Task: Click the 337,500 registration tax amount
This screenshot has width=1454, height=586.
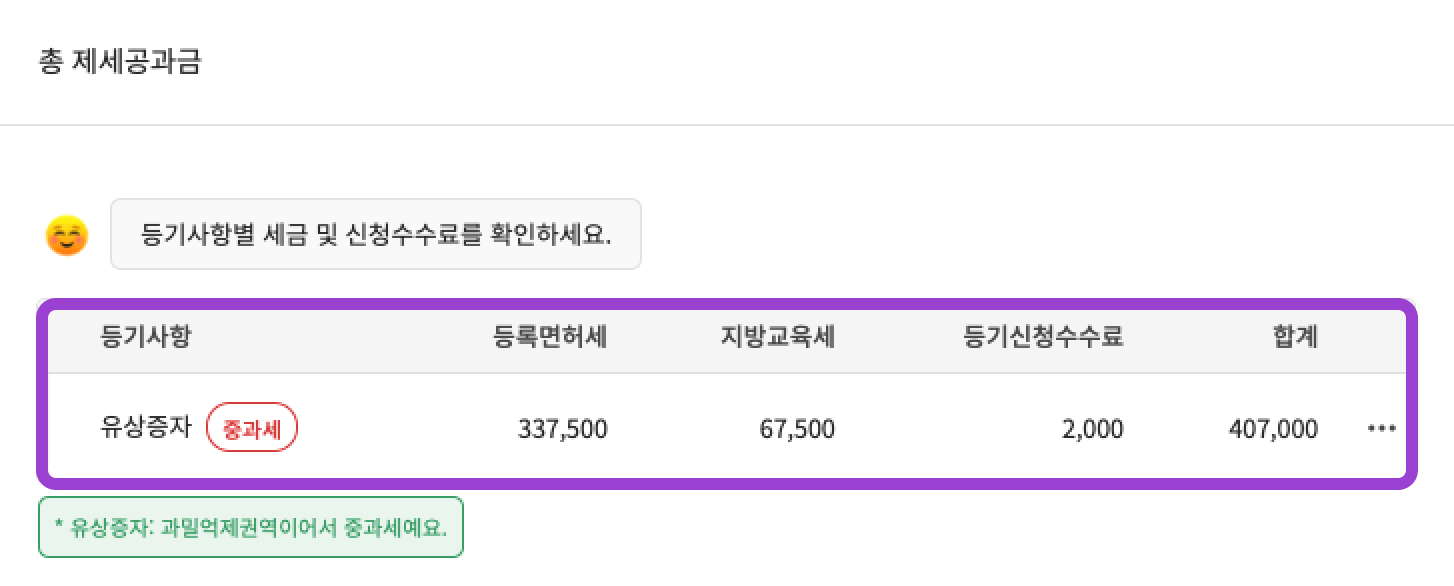Action: pyautogui.click(x=562, y=429)
